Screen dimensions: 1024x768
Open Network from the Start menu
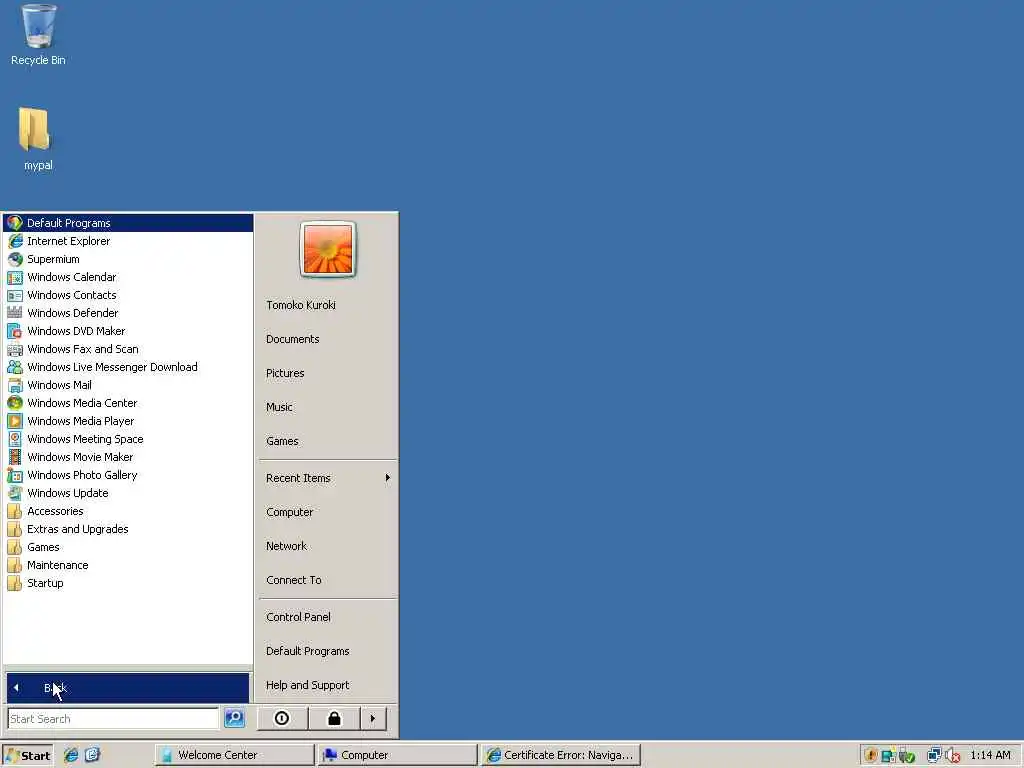click(327, 546)
